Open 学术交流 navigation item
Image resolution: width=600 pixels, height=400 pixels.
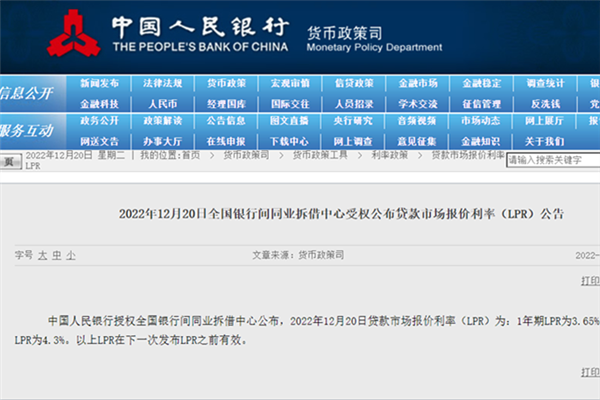[418, 104]
